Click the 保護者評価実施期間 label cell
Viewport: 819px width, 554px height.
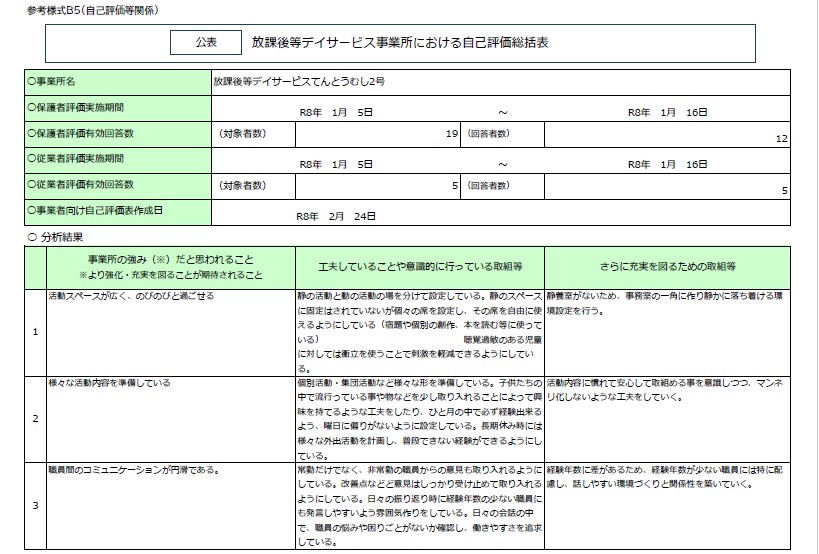click(116, 106)
